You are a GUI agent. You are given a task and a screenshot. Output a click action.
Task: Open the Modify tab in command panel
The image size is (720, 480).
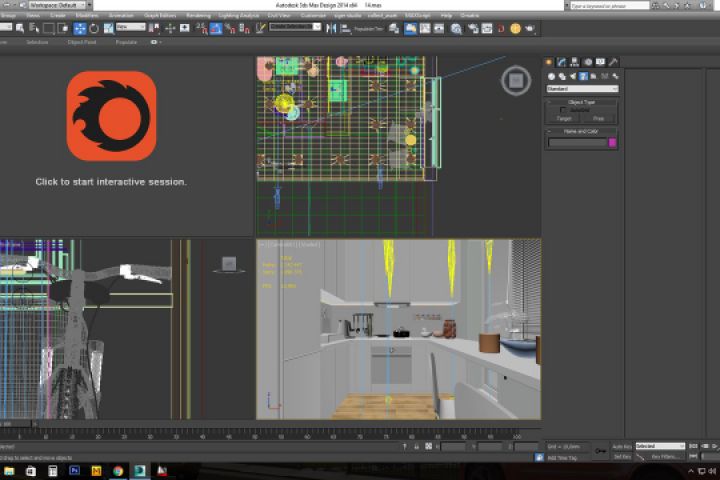click(x=562, y=63)
